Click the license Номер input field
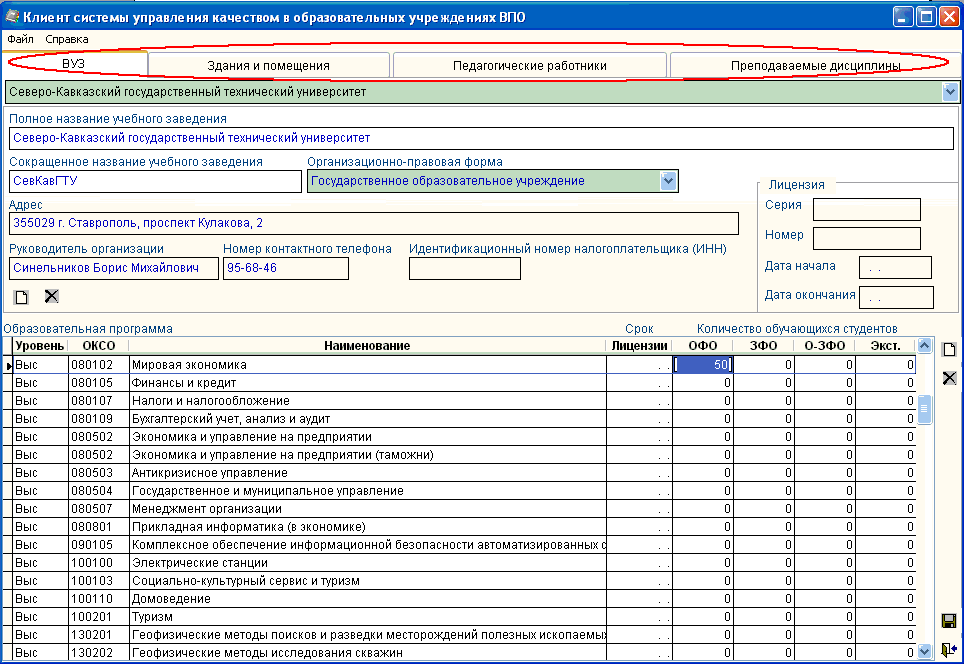This screenshot has height=664, width=964. tap(867, 238)
